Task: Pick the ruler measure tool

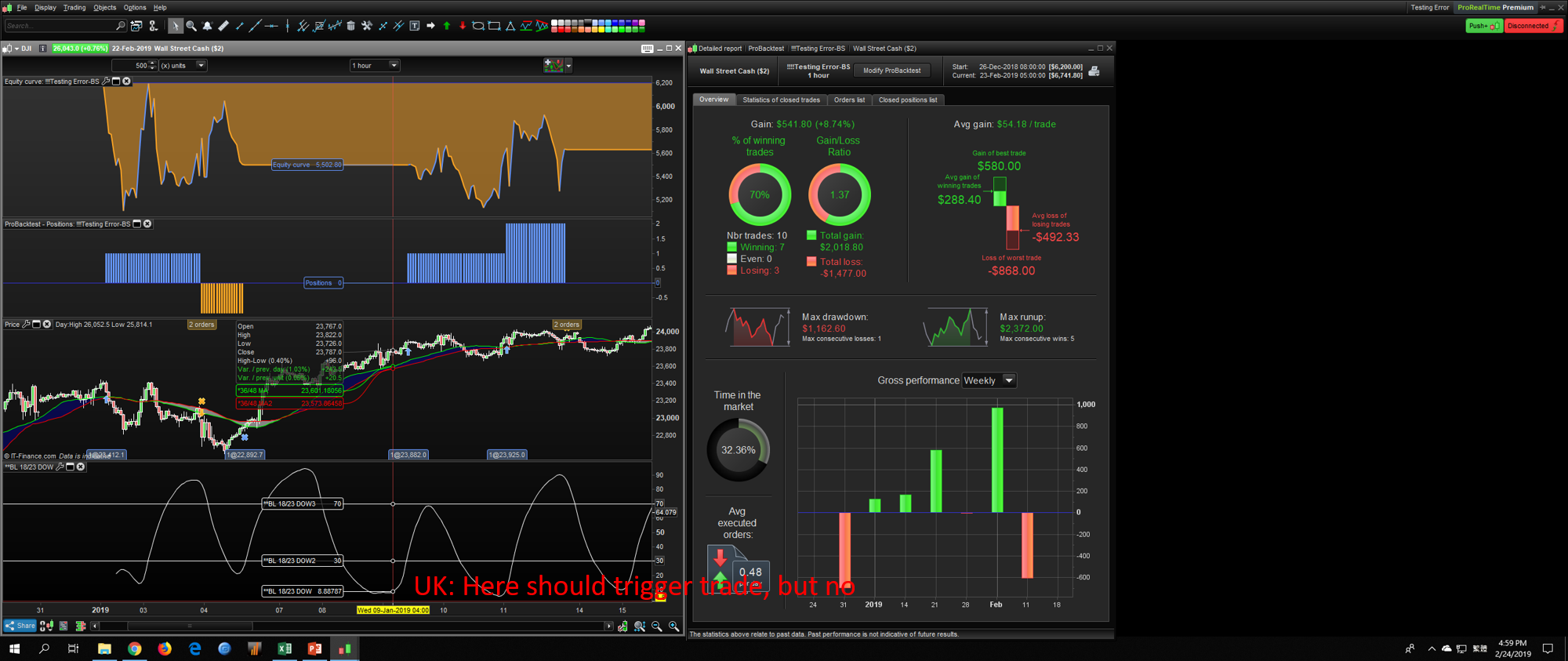Action: tap(223, 26)
